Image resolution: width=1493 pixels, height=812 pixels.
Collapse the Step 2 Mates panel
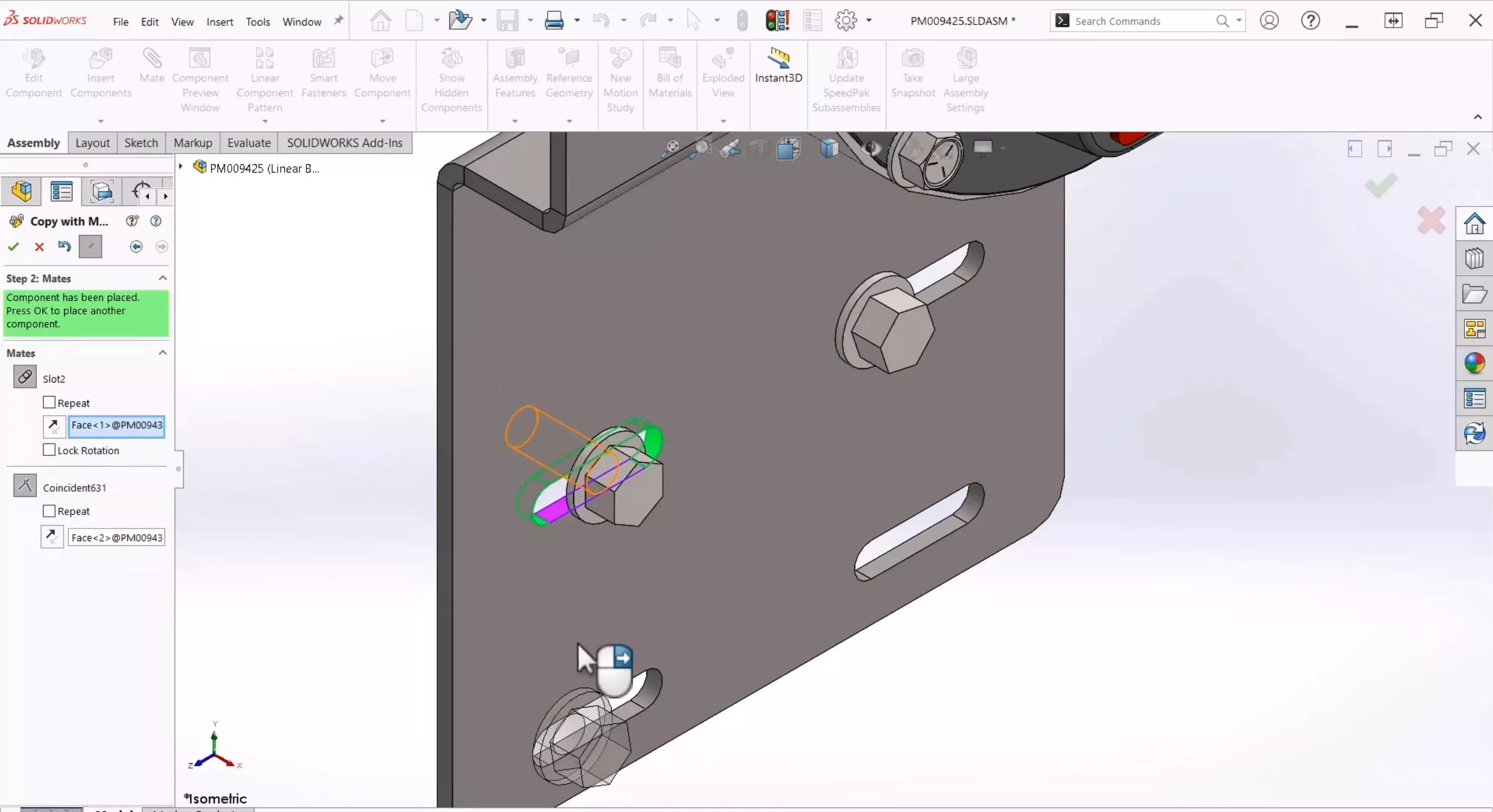162,277
